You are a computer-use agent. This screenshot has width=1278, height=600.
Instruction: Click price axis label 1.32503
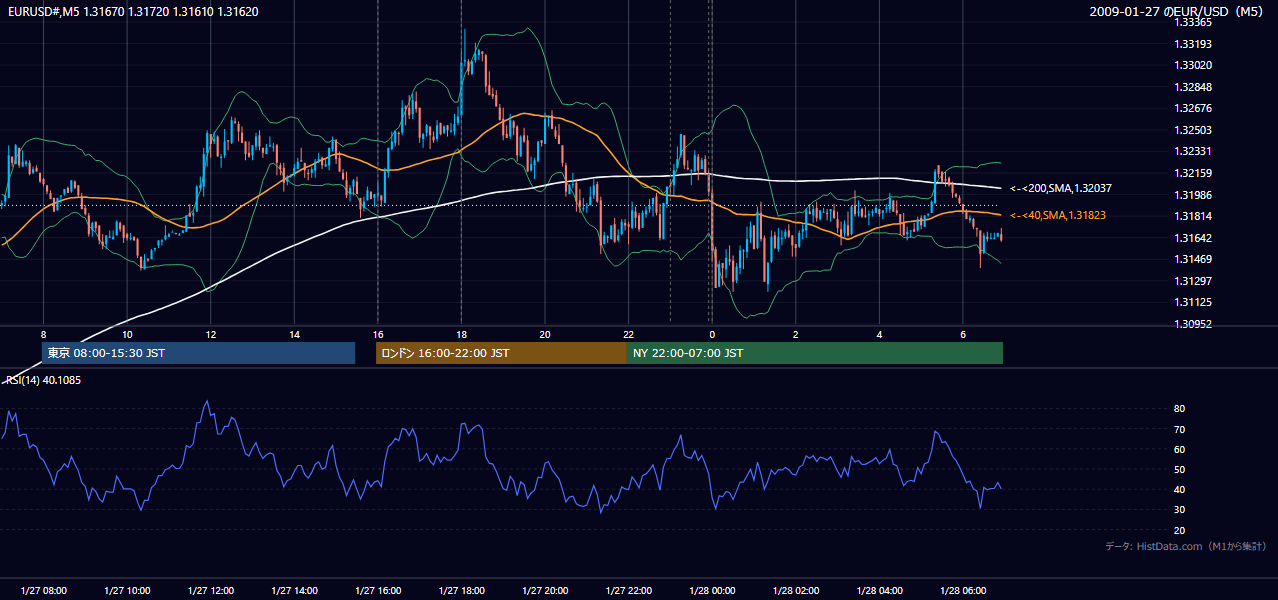click(x=1193, y=130)
